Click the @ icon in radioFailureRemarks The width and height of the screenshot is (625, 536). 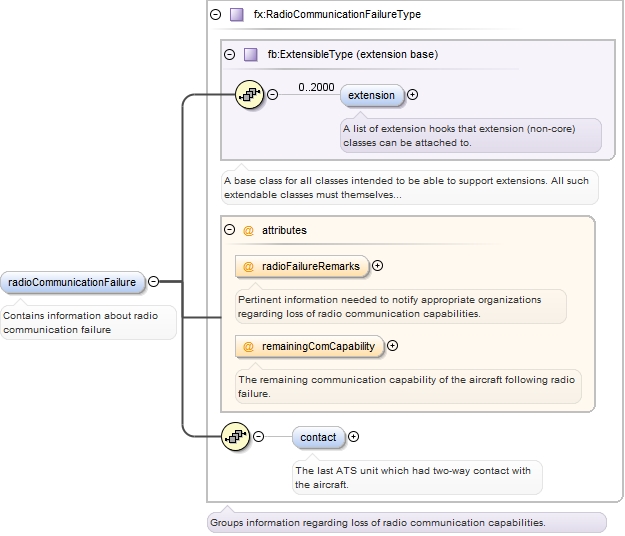(249, 266)
